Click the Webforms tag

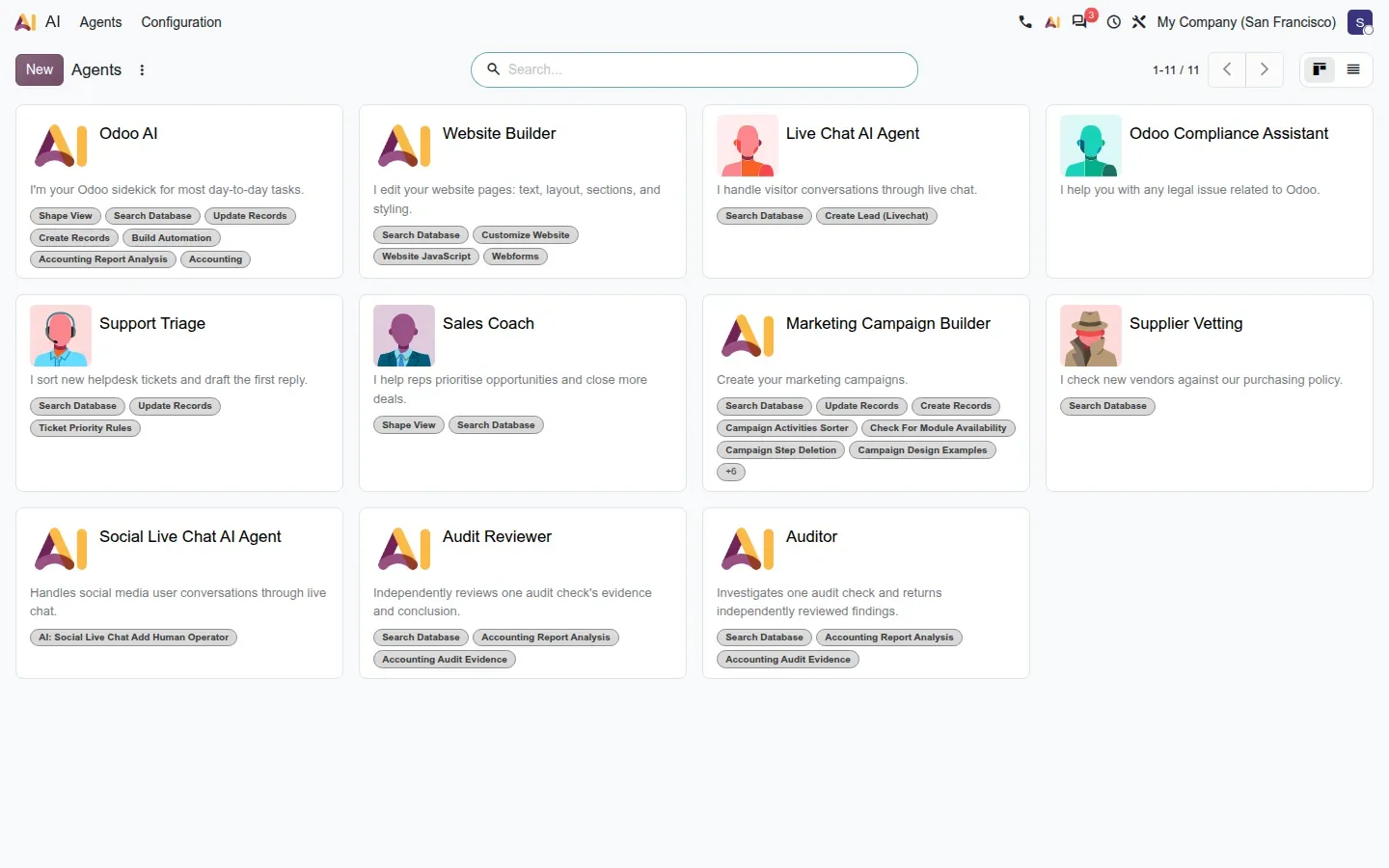[515, 257]
